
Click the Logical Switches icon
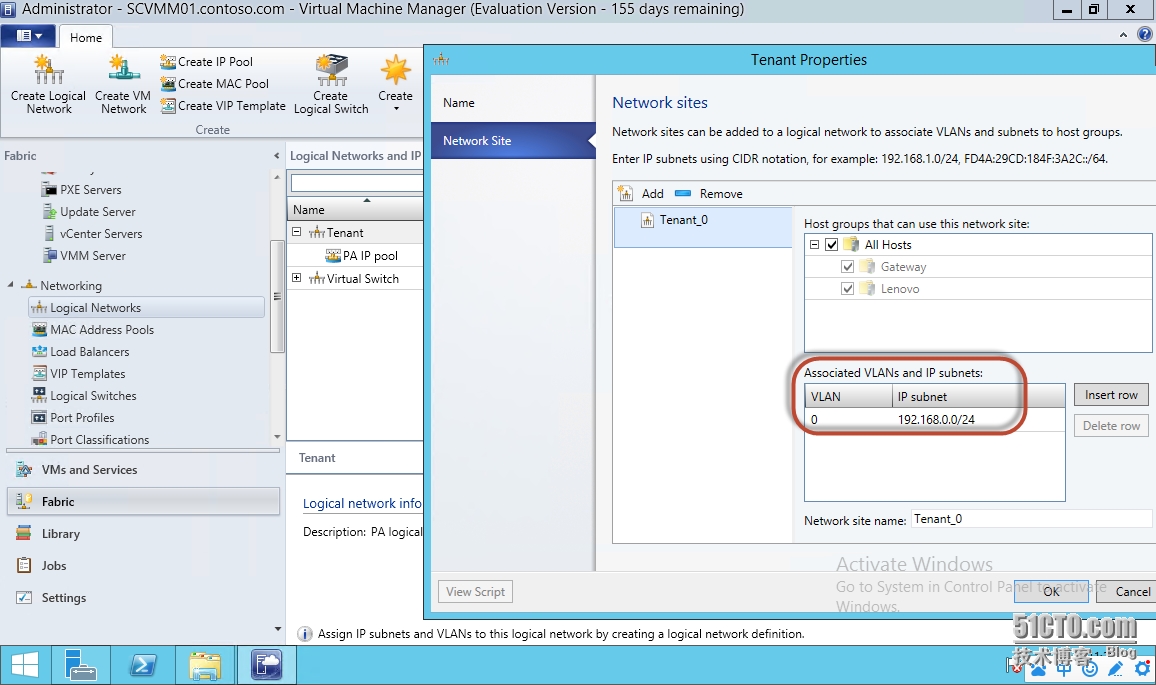[x=39, y=395]
